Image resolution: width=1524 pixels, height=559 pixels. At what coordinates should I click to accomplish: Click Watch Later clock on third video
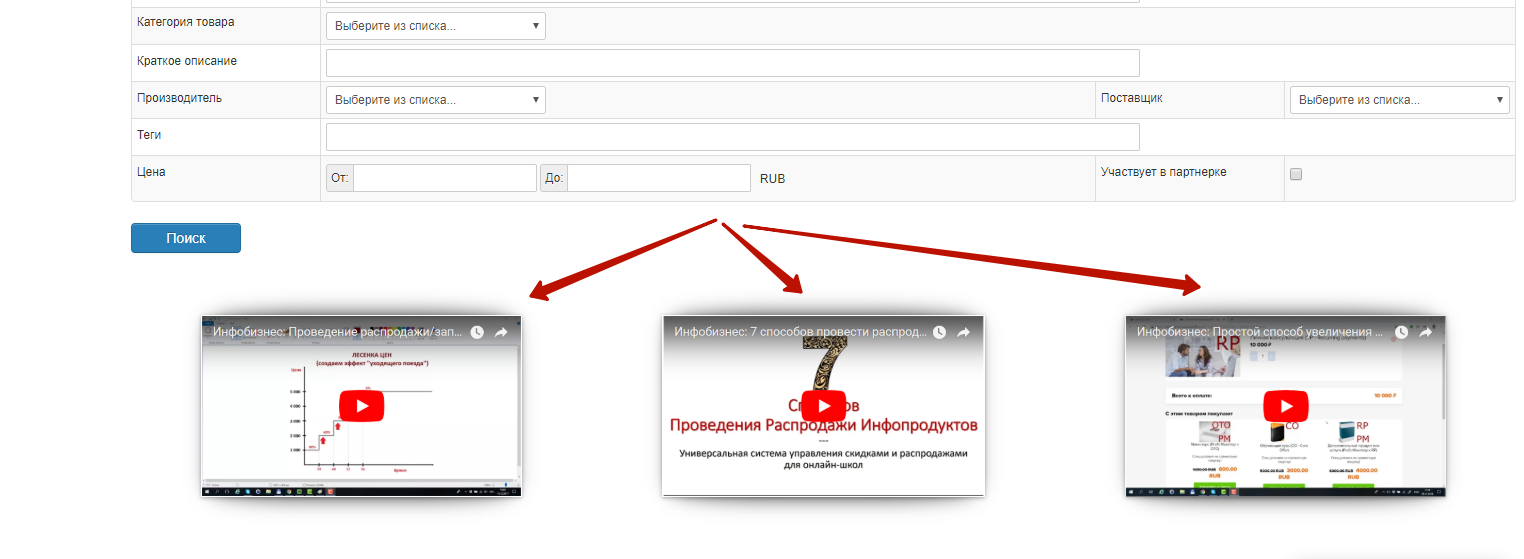click(x=1401, y=332)
